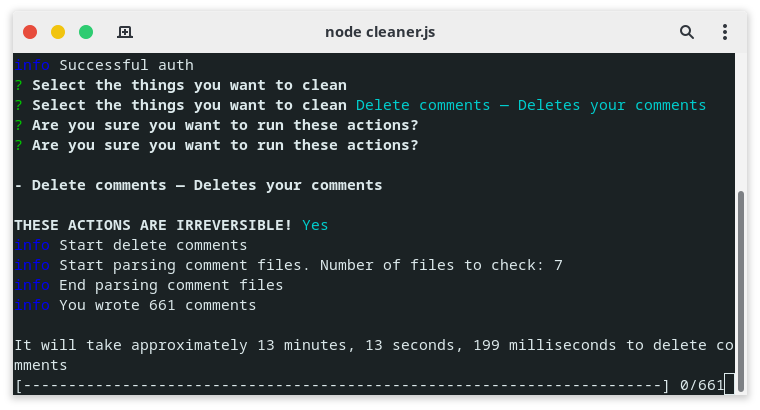Click the cyan "Yes" answer
760x410 pixels.
[x=315, y=225]
